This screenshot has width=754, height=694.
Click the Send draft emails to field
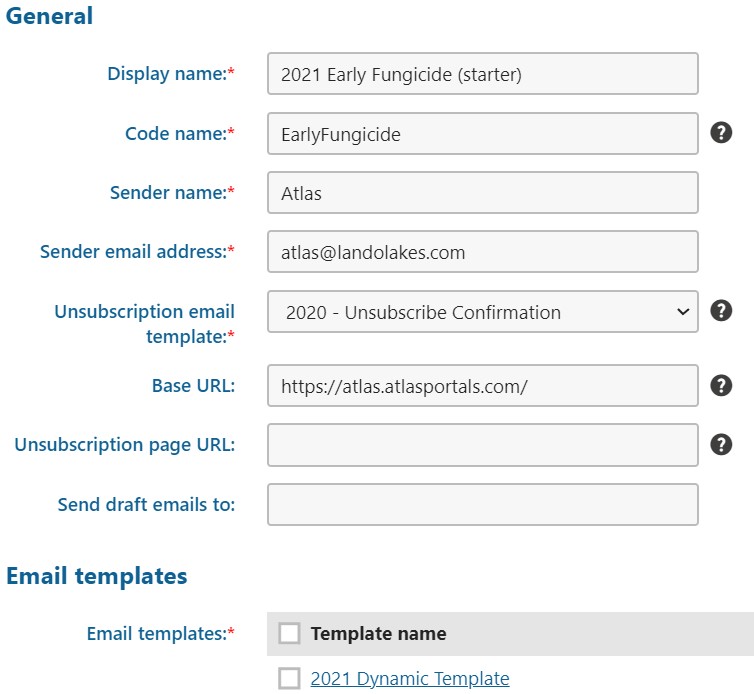pyautogui.click(x=482, y=504)
